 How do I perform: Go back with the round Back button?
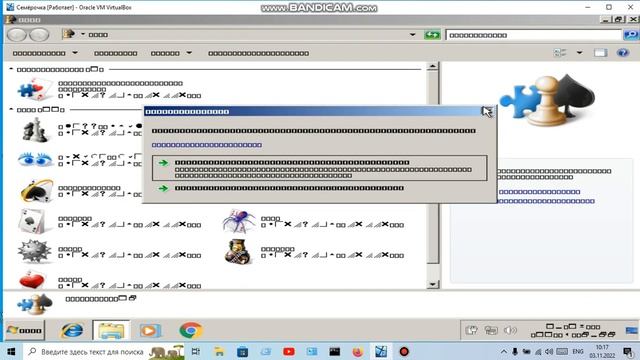17,35
